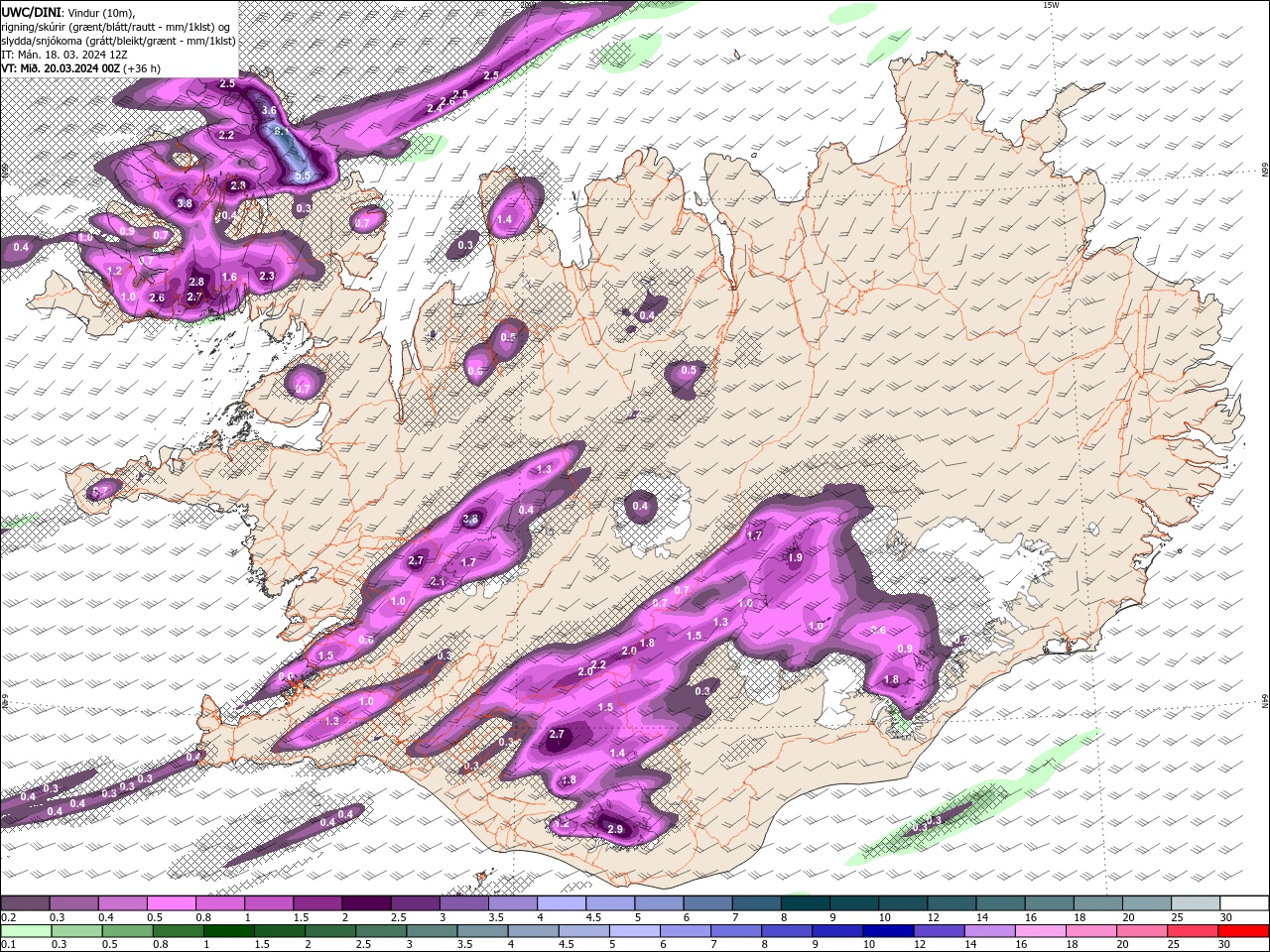The width and height of the screenshot is (1270, 952).
Task: Click the deep navy blue 10–12 rainfall legend swatch
Action: pyautogui.click(x=887, y=931)
